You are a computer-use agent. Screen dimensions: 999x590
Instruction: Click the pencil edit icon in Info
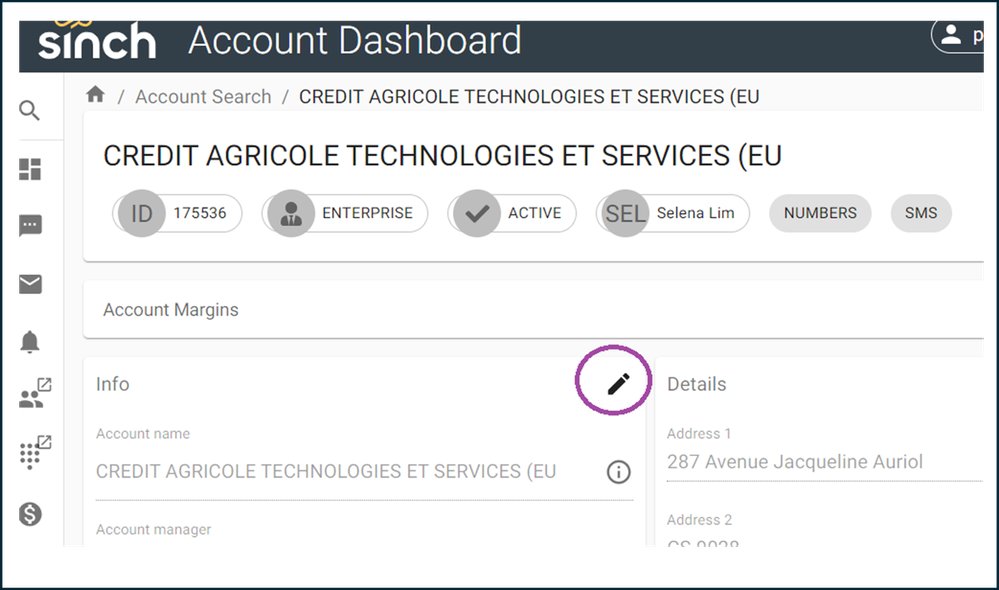pyautogui.click(x=618, y=384)
